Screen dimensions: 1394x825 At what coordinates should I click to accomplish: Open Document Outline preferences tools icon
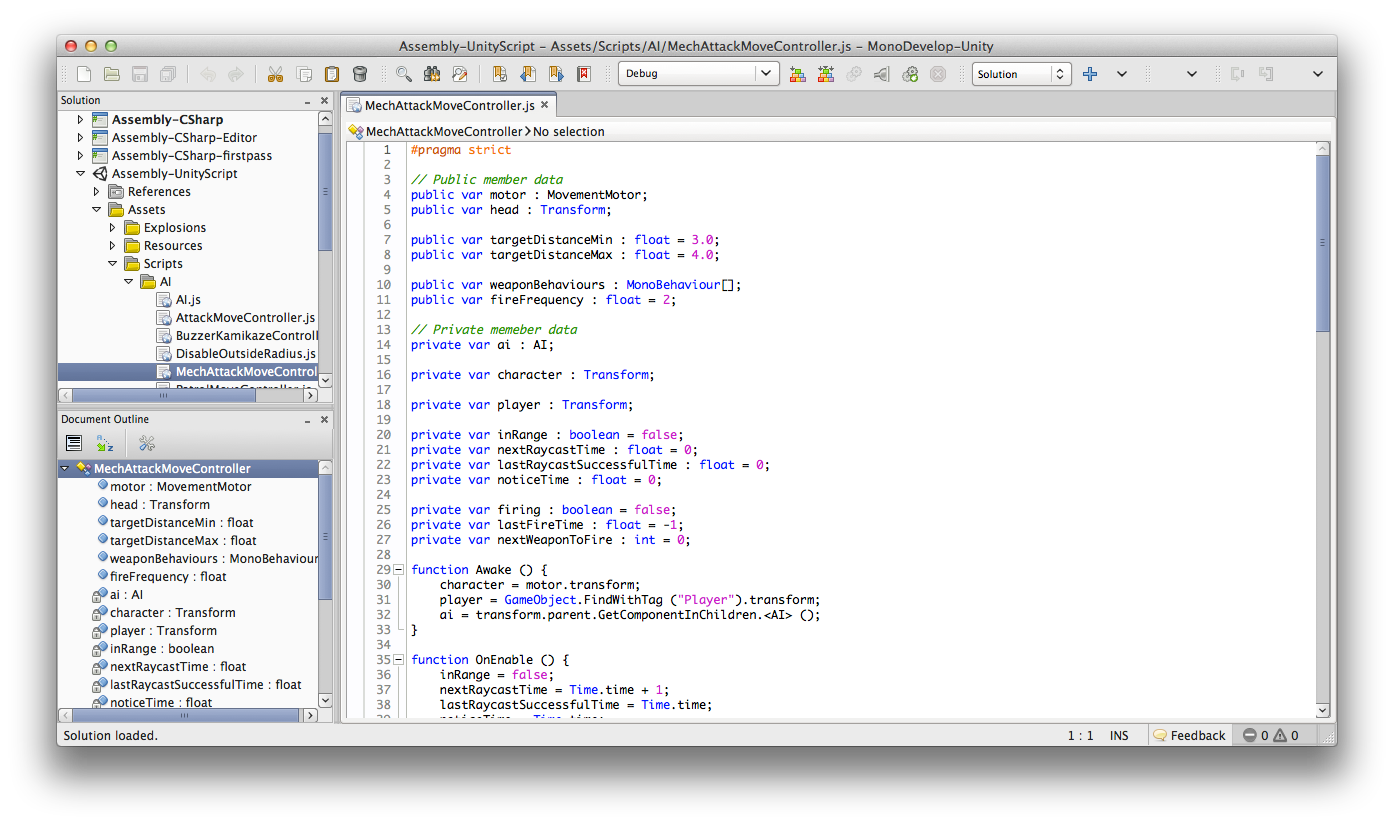pos(147,443)
